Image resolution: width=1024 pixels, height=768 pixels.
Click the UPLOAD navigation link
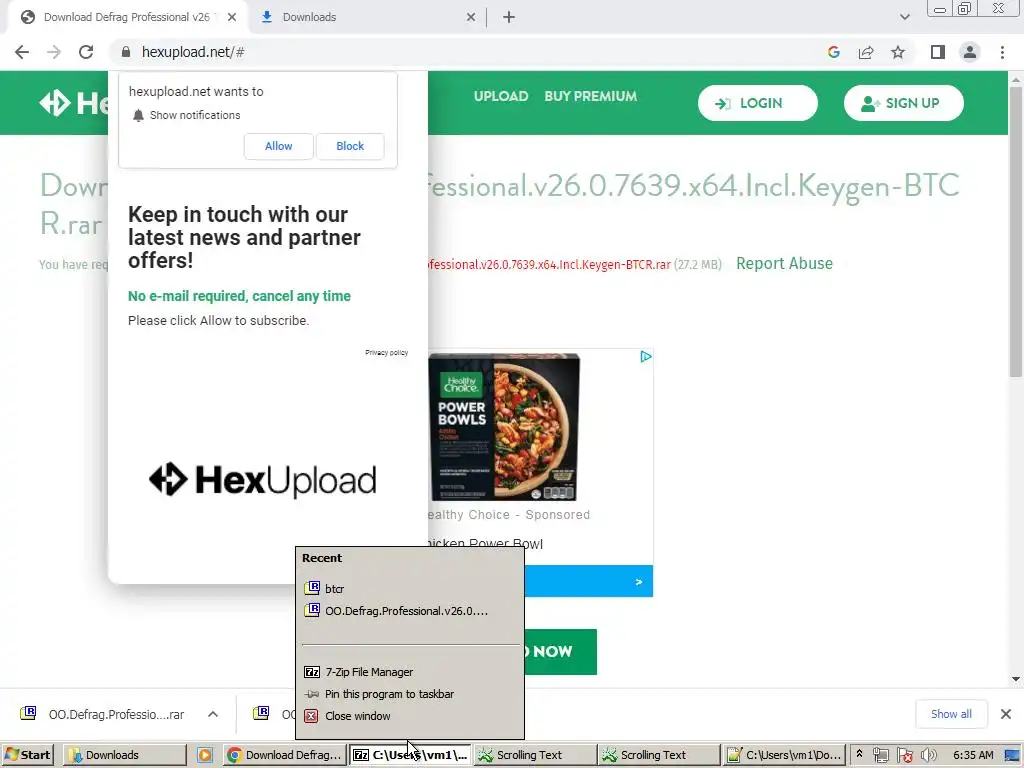(501, 97)
